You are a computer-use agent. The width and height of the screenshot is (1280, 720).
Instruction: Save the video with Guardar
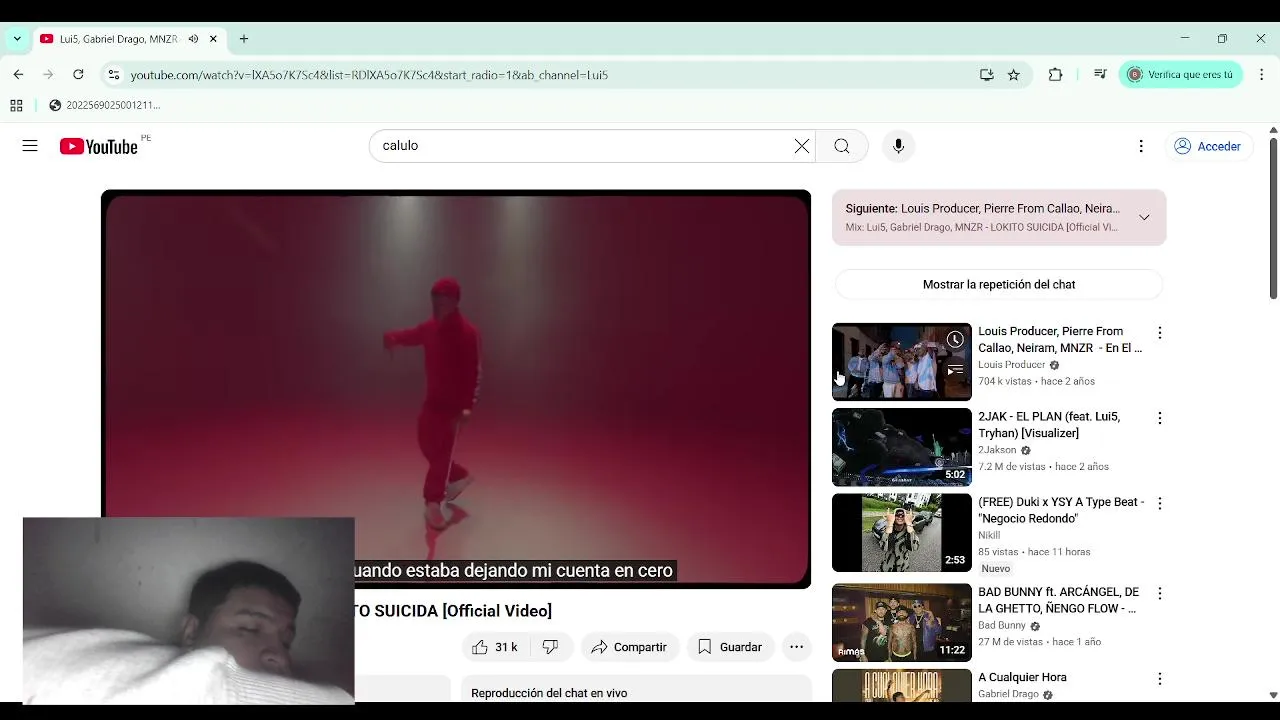pyautogui.click(x=730, y=647)
